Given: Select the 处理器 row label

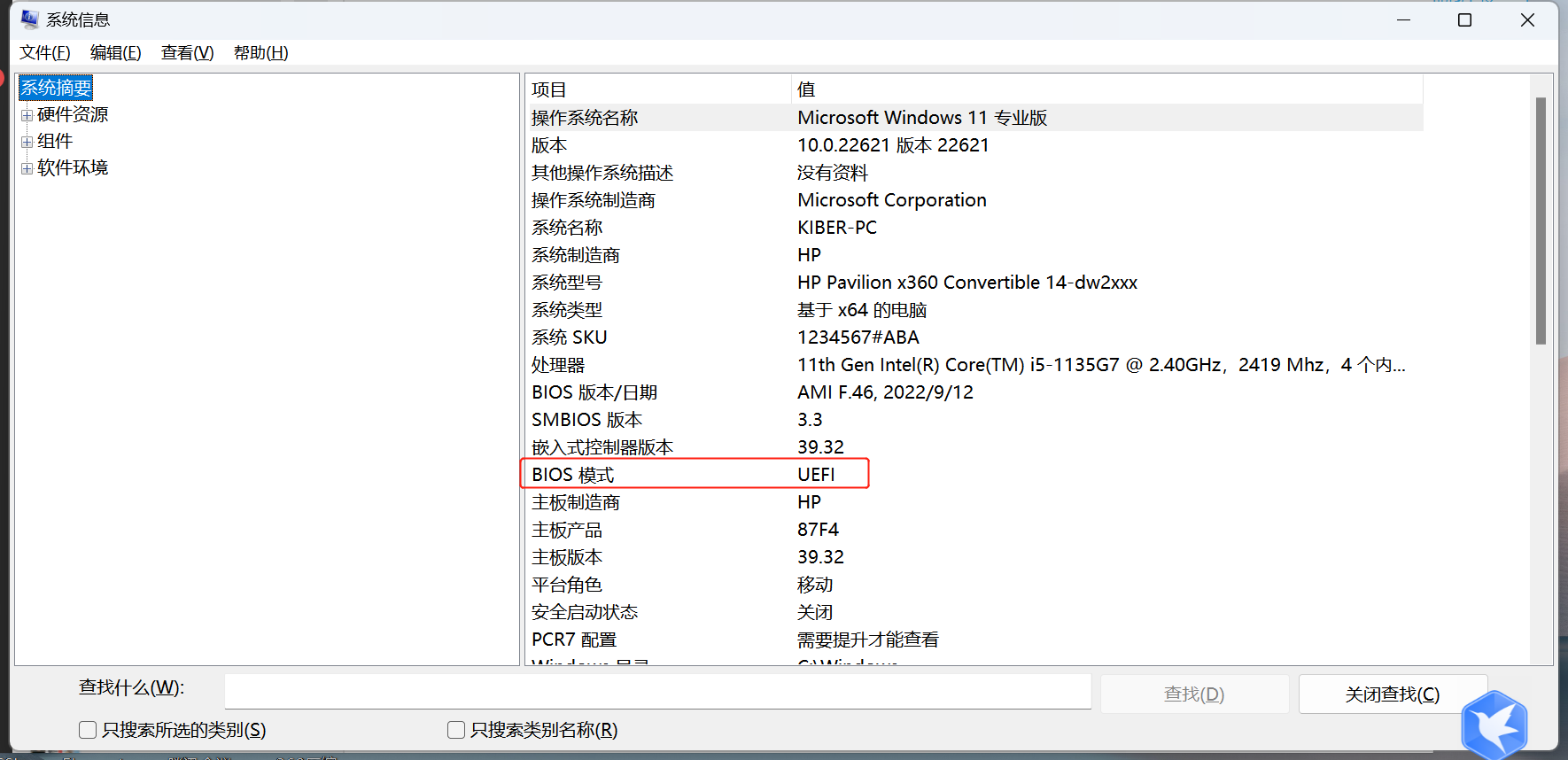Looking at the screenshot, I should pyautogui.click(x=558, y=365).
